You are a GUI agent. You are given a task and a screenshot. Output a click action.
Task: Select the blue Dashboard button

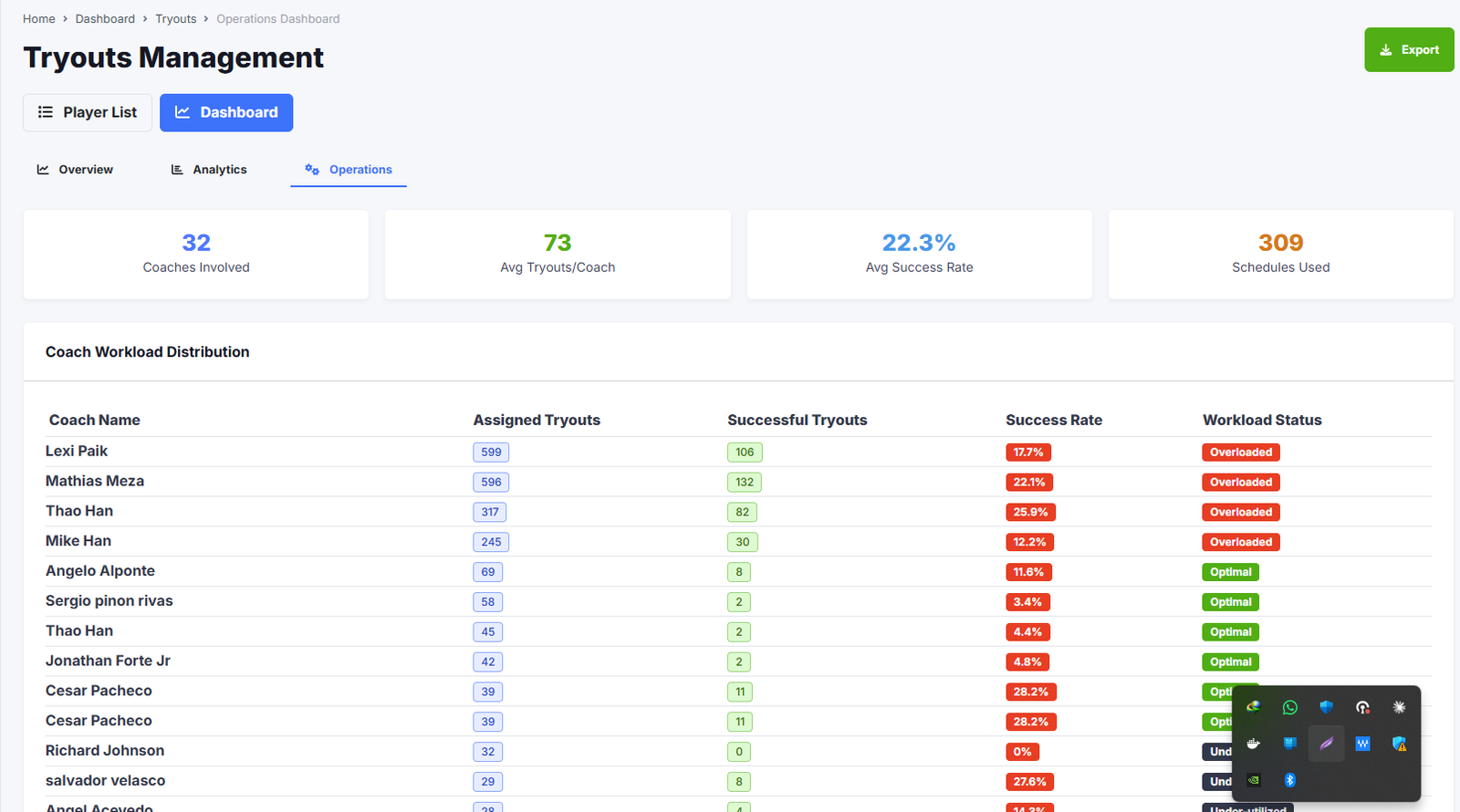click(x=226, y=112)
